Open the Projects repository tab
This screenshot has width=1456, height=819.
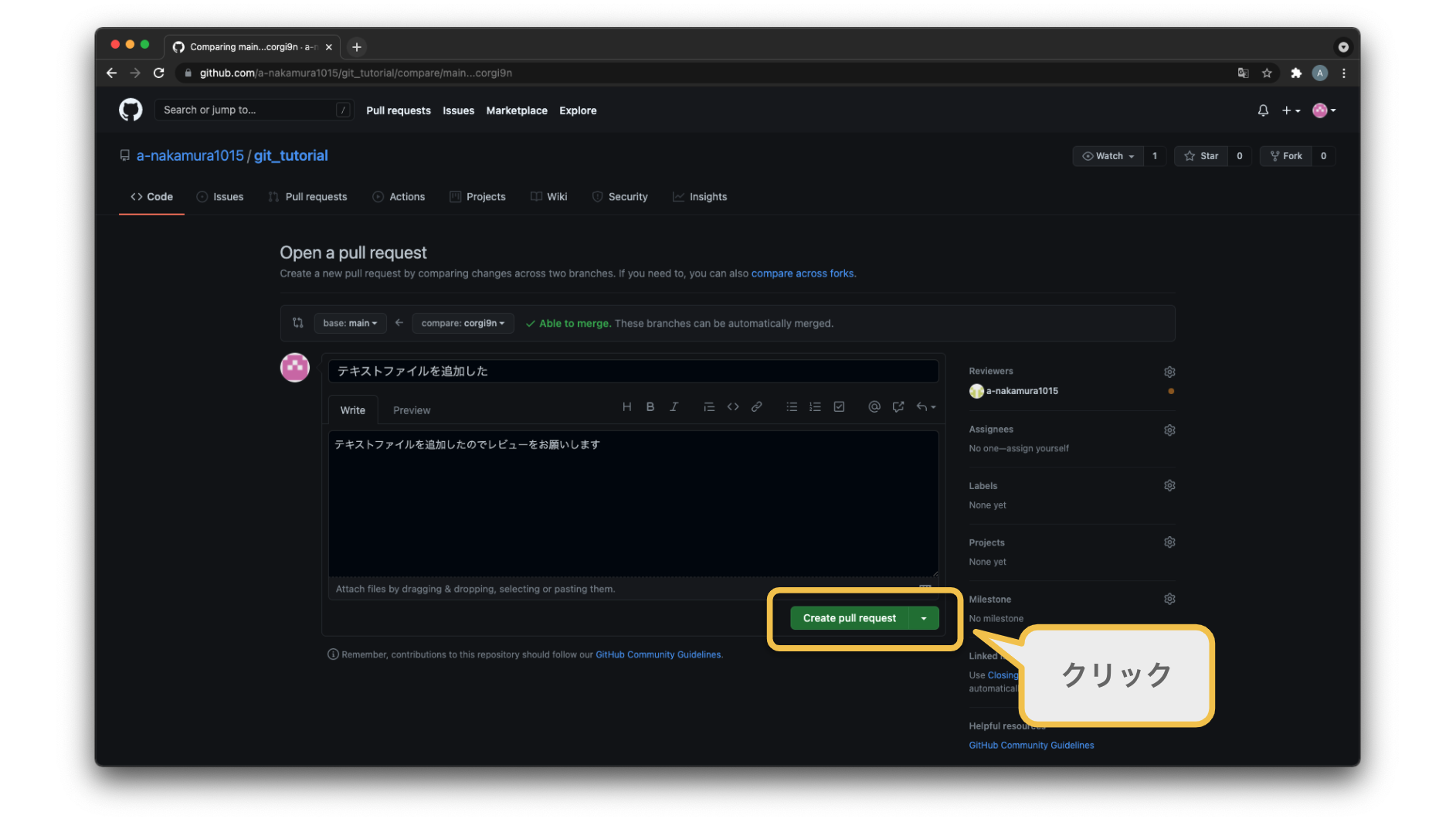(477, 197)
